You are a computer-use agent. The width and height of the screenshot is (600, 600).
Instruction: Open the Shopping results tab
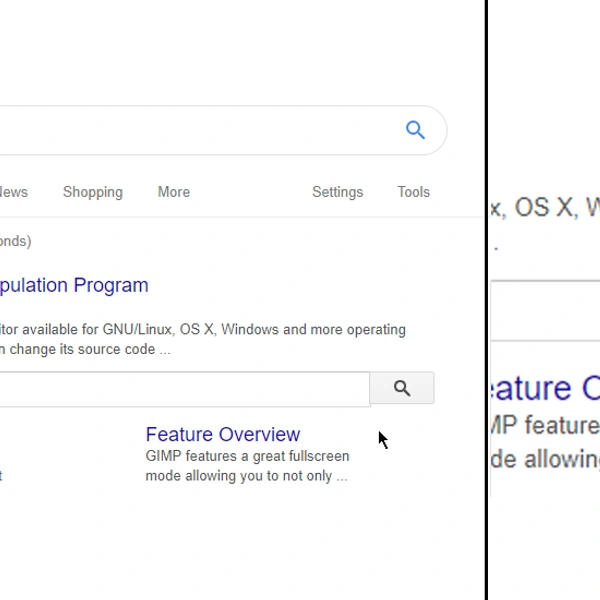(x=92, y=192)
